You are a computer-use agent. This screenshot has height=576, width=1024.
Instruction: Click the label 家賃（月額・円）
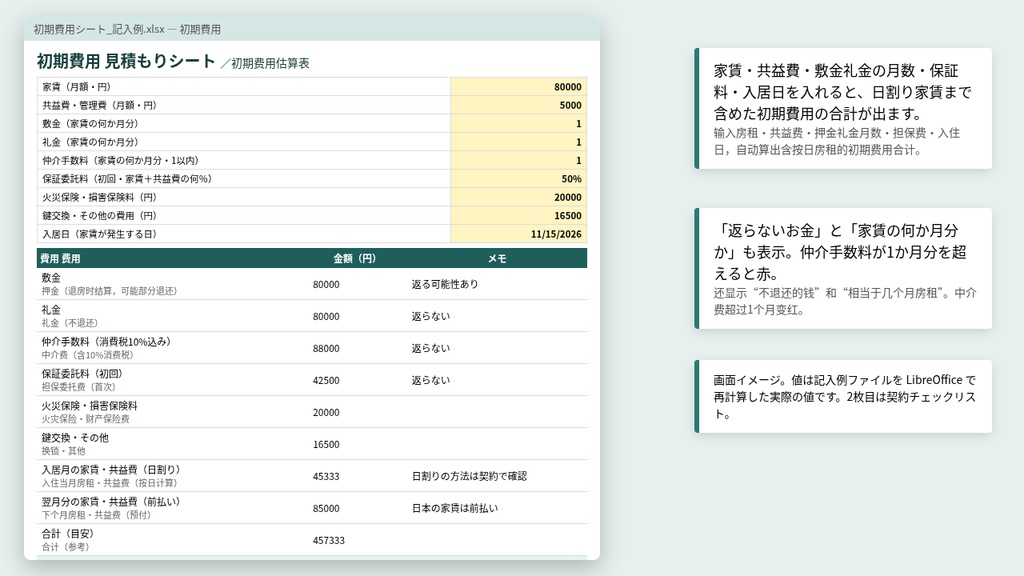(x=76, y=87)
